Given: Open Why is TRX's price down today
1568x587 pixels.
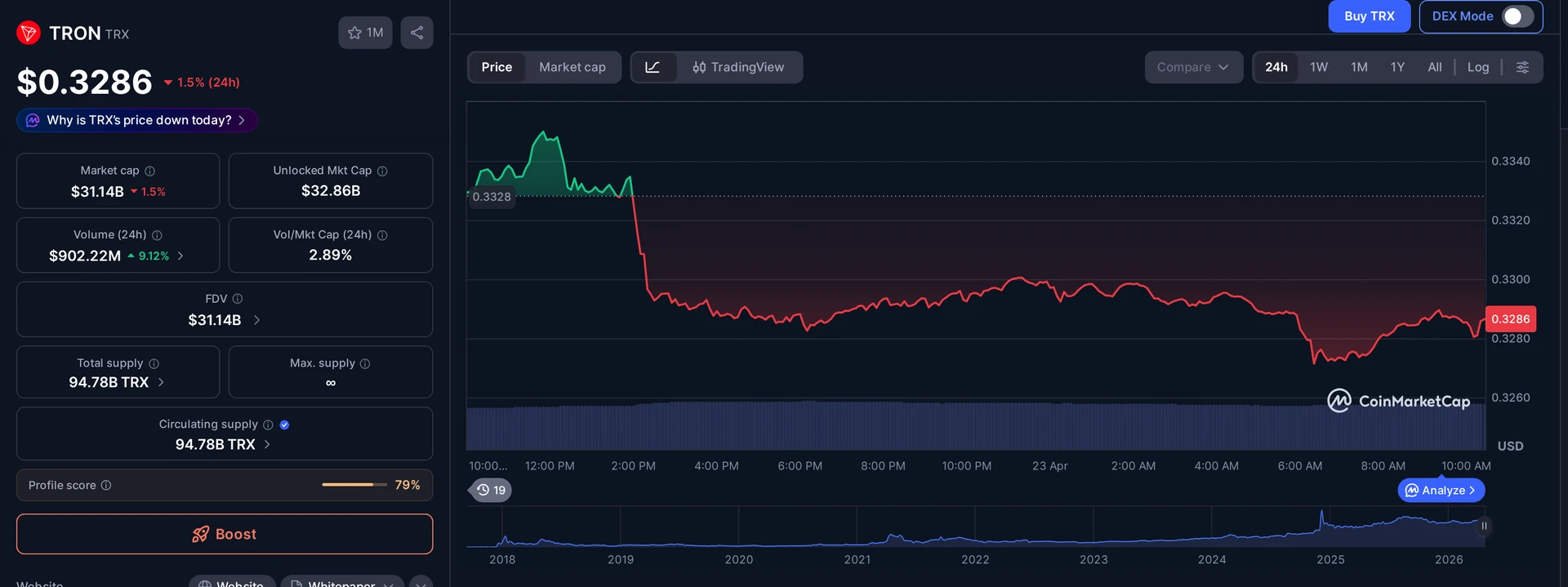Looking at the screenshot, I should (x=137, y=120).
